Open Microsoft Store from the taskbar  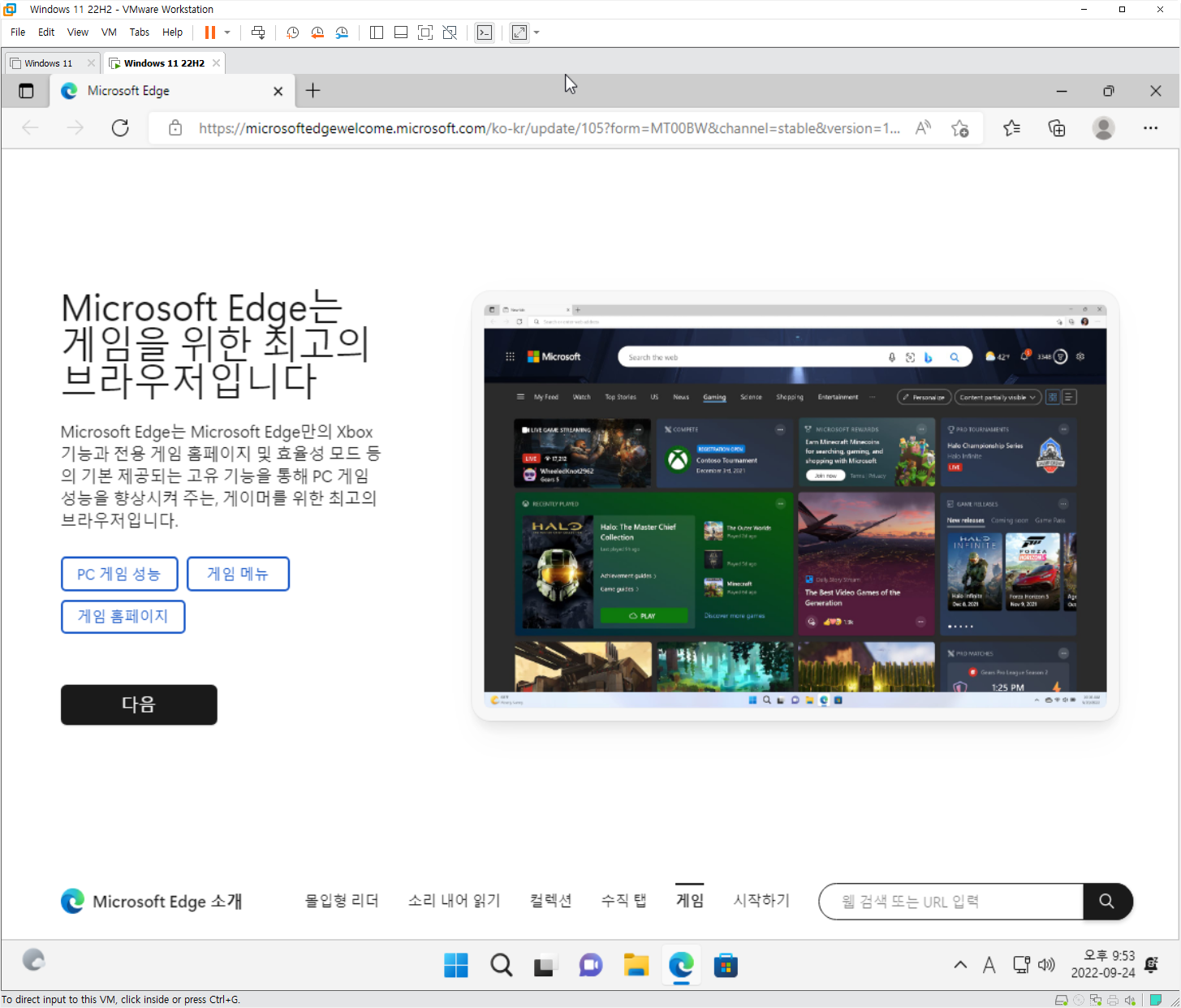726,965
